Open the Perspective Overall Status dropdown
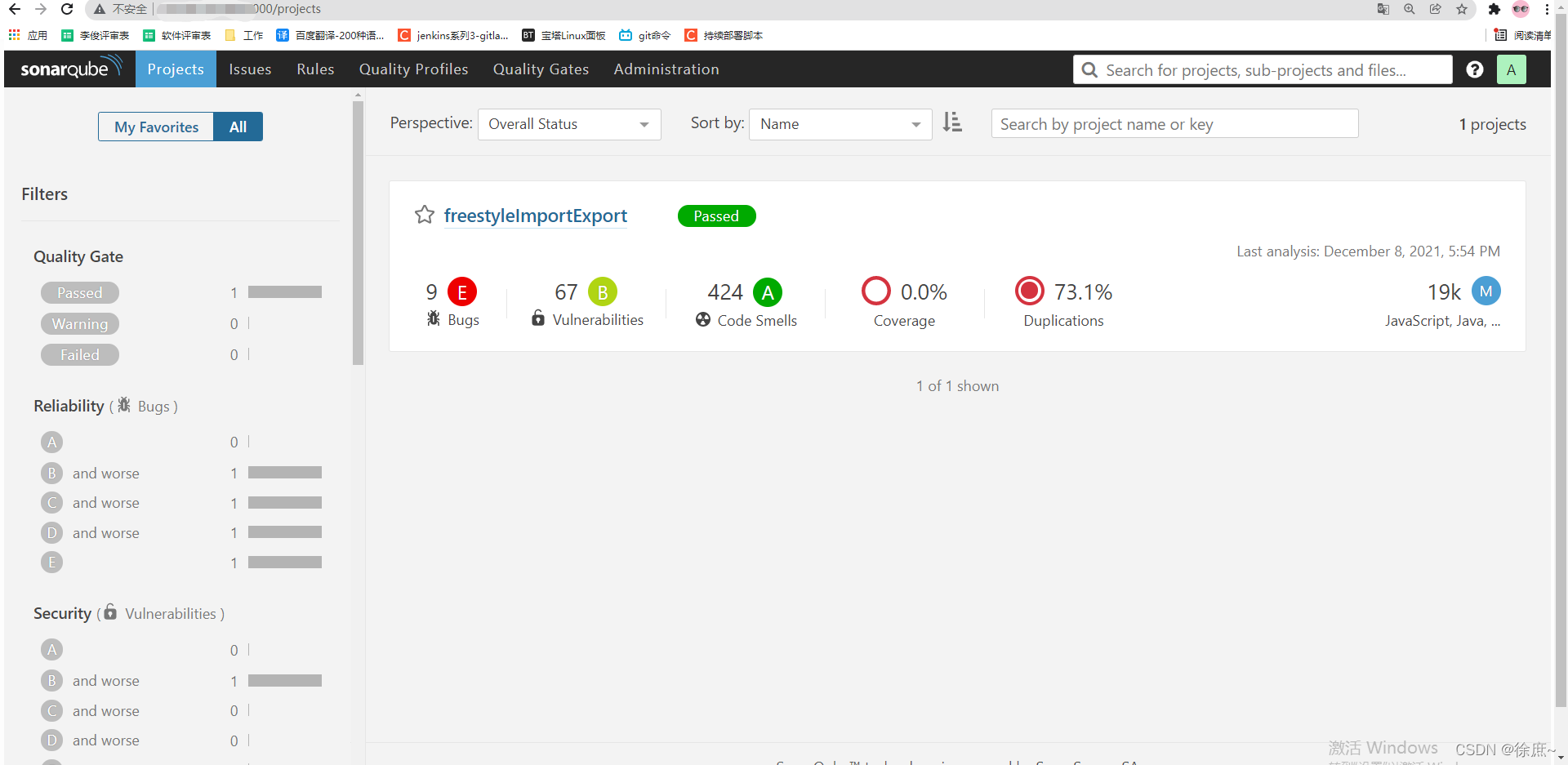Screen dimensions: 1568x765 [x=569, y=124]
